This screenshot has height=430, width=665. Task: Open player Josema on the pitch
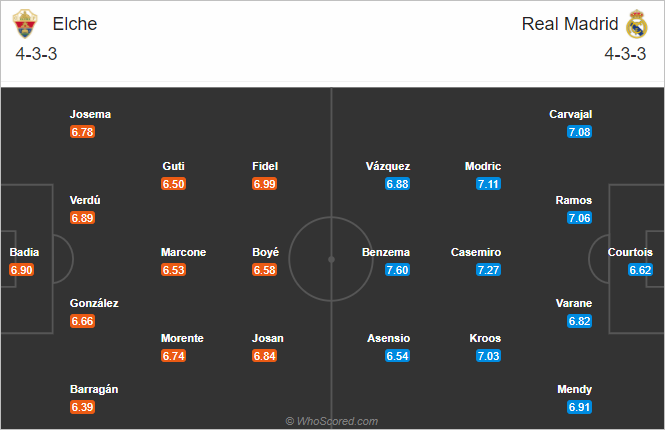(90, 114)
